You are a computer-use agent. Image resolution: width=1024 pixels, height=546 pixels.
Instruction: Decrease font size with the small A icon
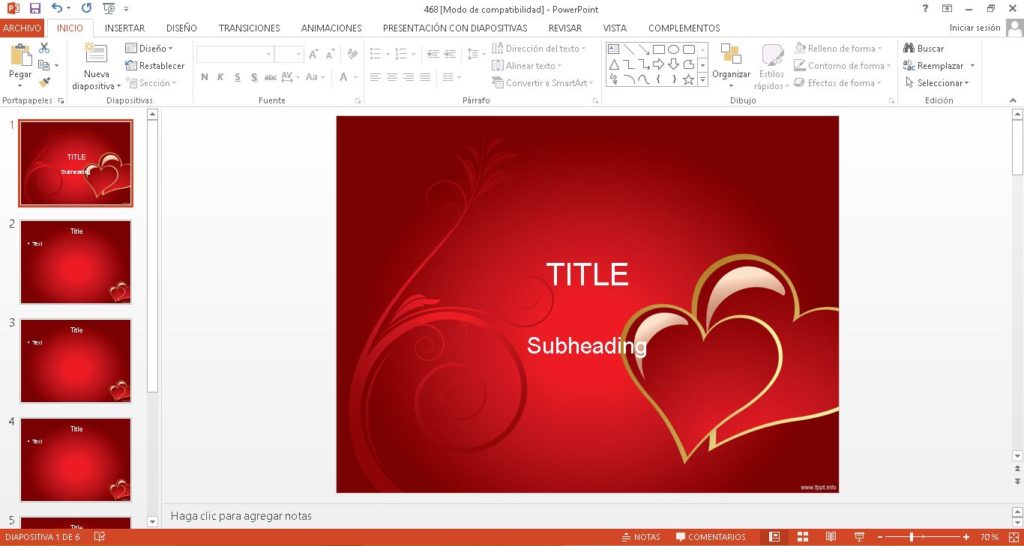[330, 54]
